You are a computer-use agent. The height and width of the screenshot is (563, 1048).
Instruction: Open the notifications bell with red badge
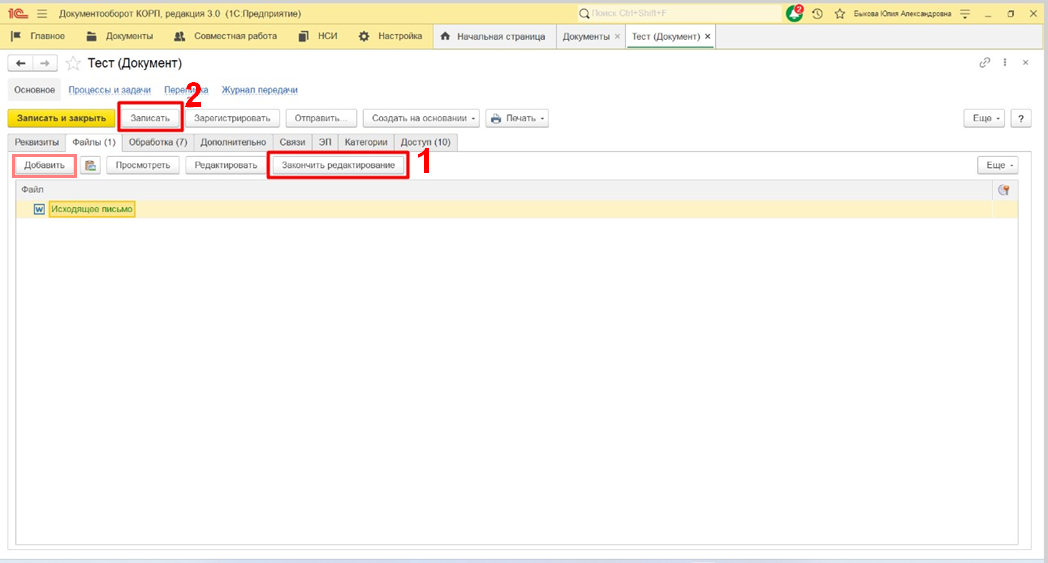[x=795, y=13]
